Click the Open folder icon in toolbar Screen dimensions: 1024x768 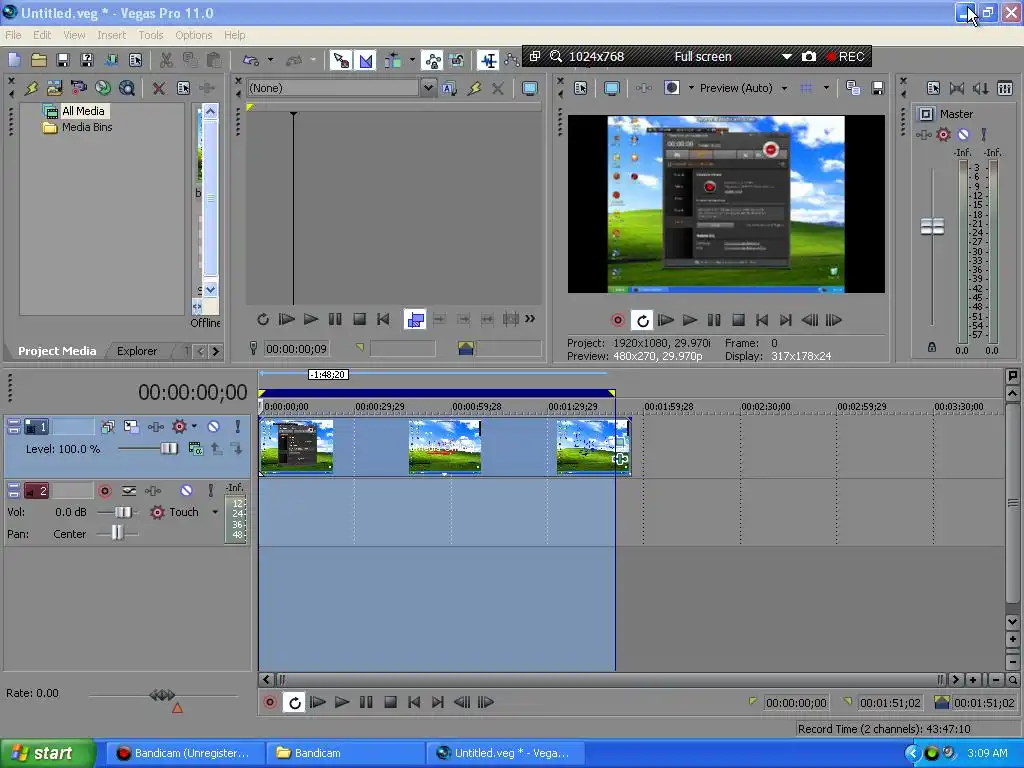click(x=39, y=60)
